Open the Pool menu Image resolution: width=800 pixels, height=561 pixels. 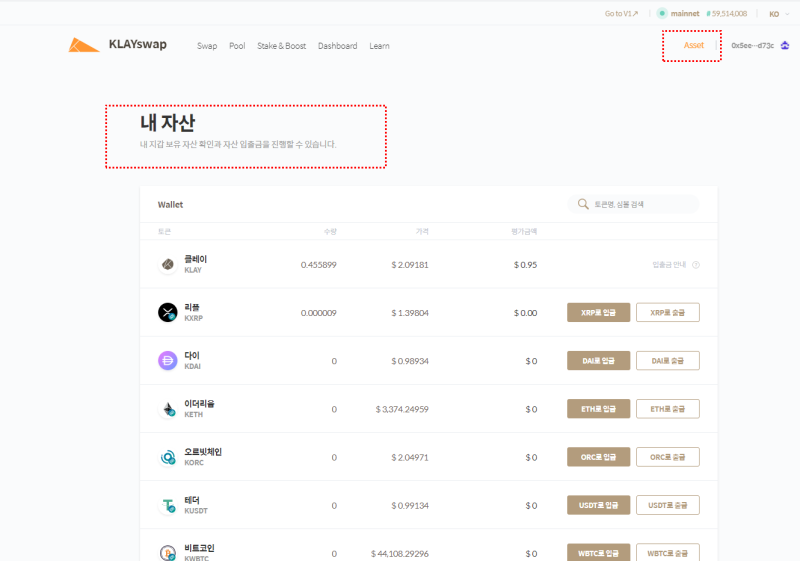point(237,46)
